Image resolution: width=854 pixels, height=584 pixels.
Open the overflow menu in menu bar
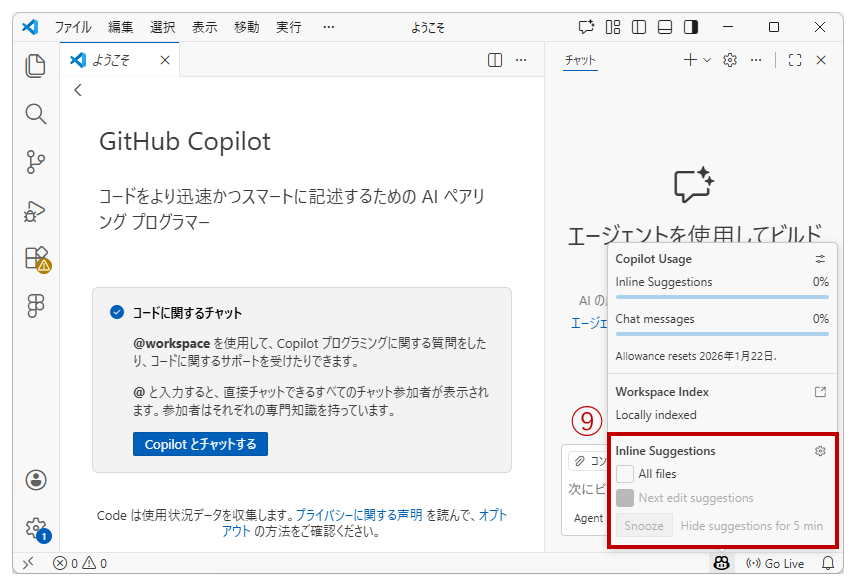(329, 27)
